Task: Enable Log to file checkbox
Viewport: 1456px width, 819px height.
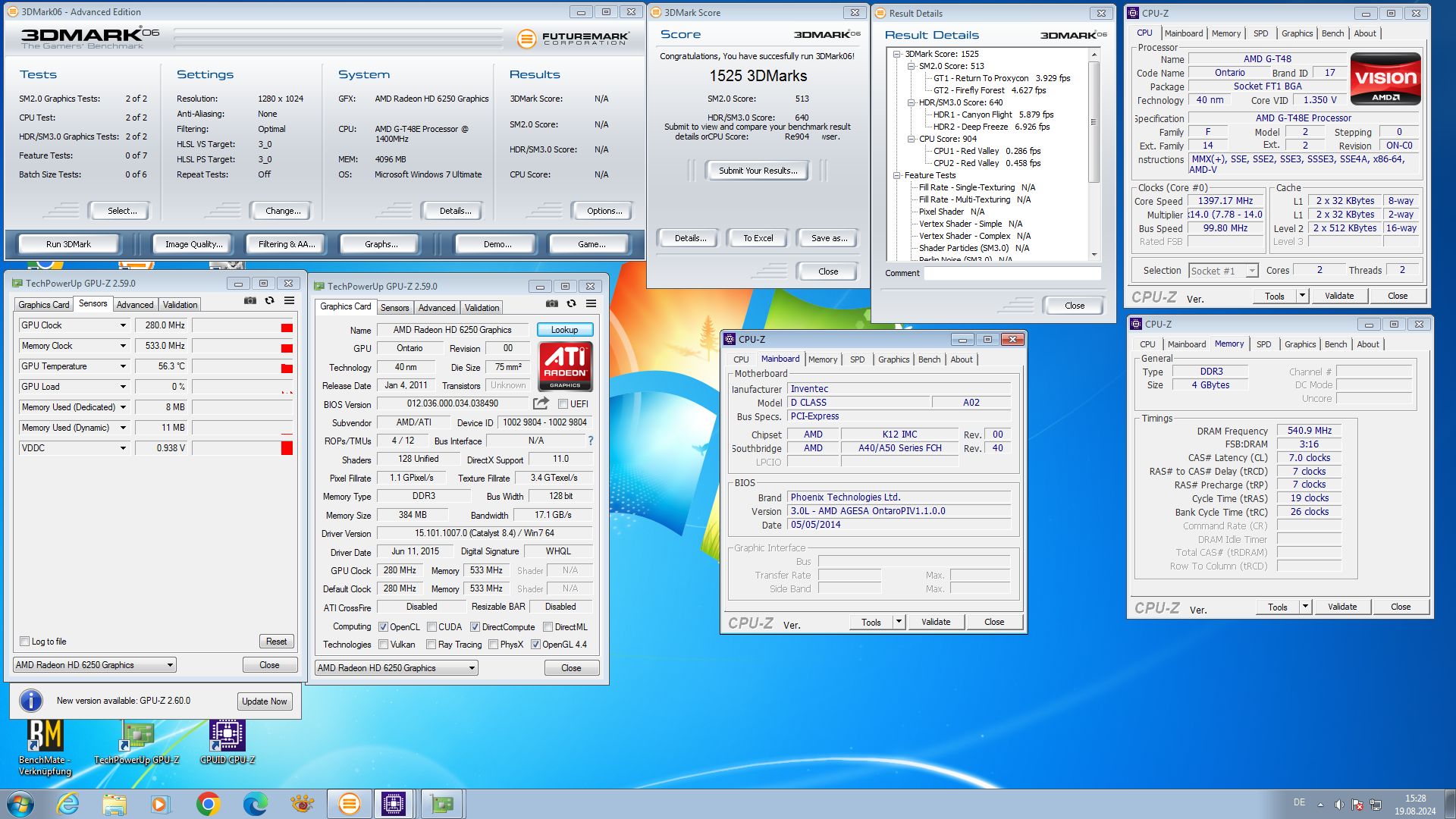Action: [24, 642]
